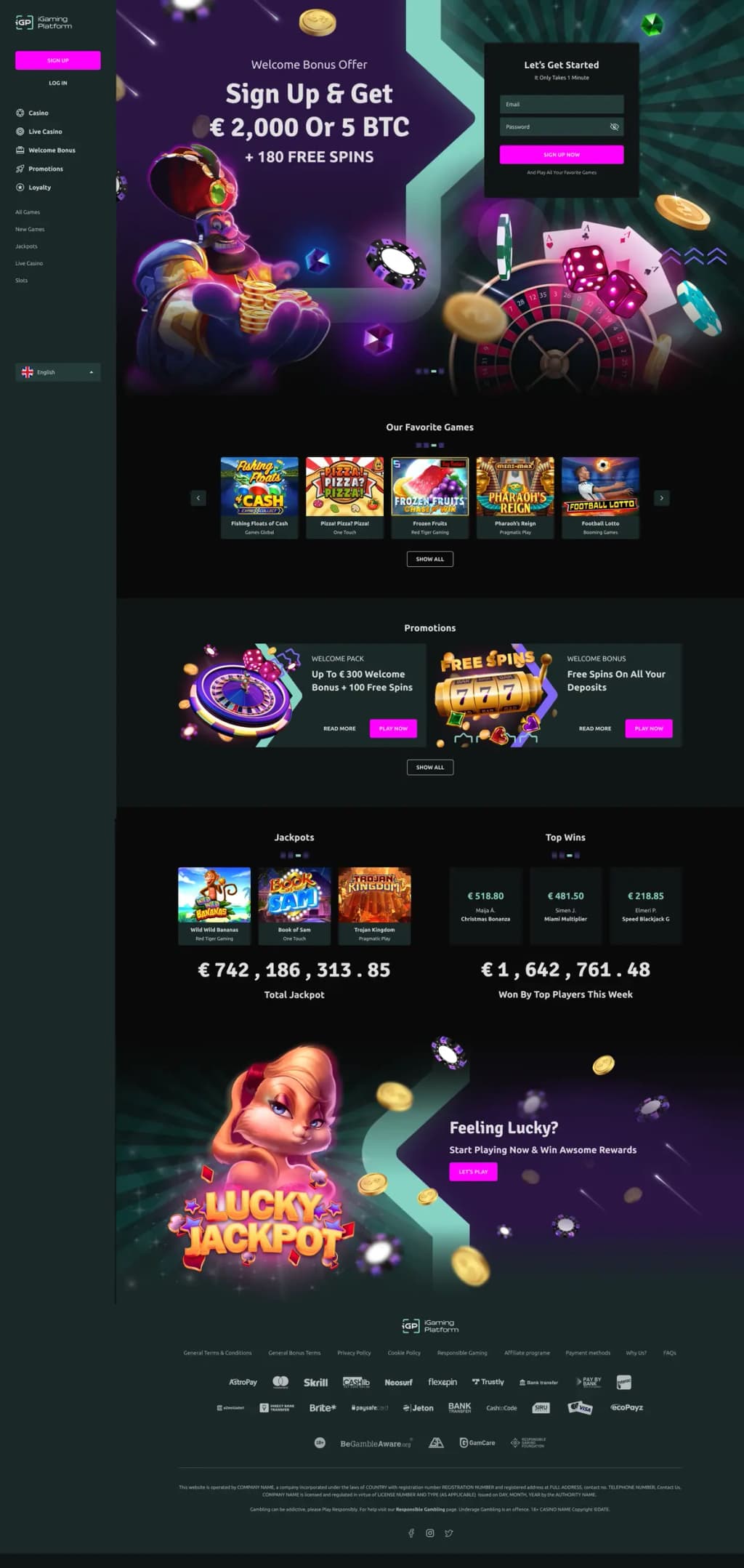Click LET'S PLAY under Feeling Lucky
This screenshot has width=744, height=1568.
(x=473, y=1172)
